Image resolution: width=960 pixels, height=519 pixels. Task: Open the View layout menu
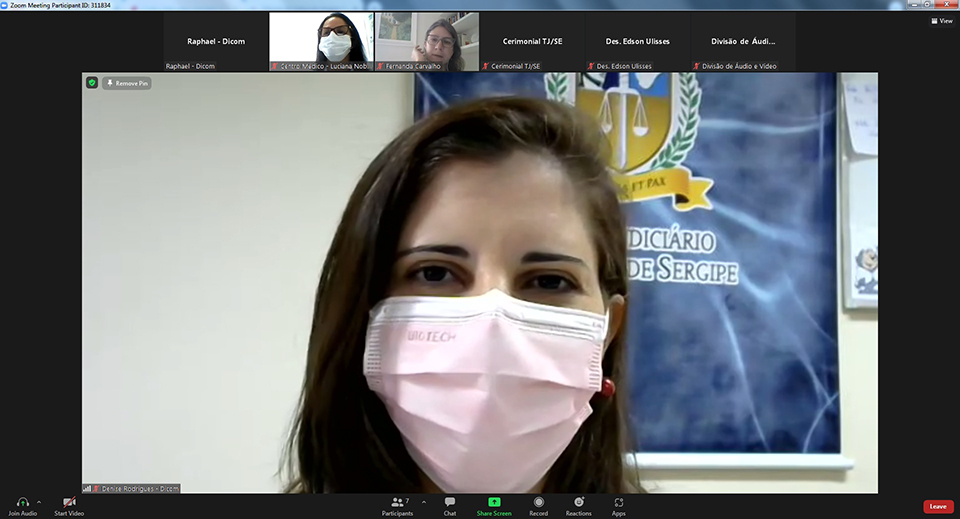[x=941, y=20]
